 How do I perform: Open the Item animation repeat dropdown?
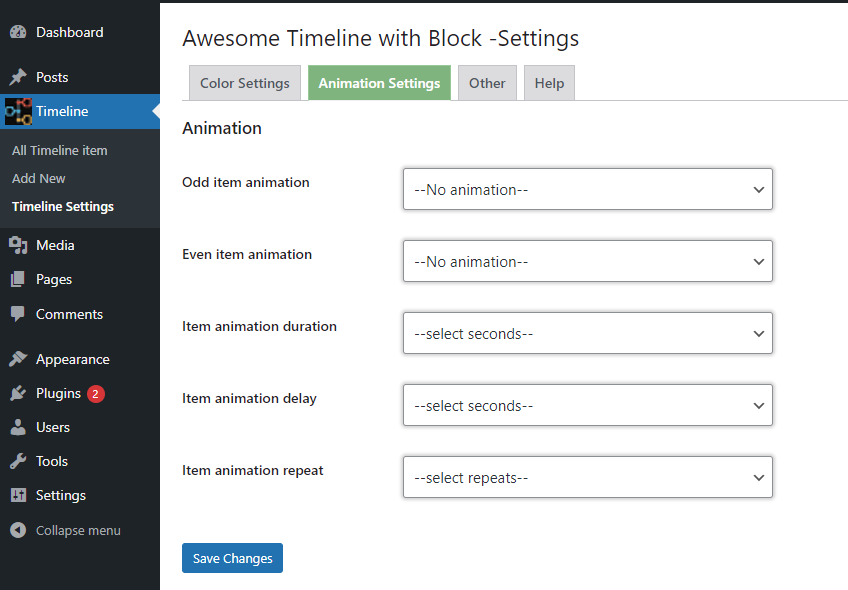pos(588,478)
